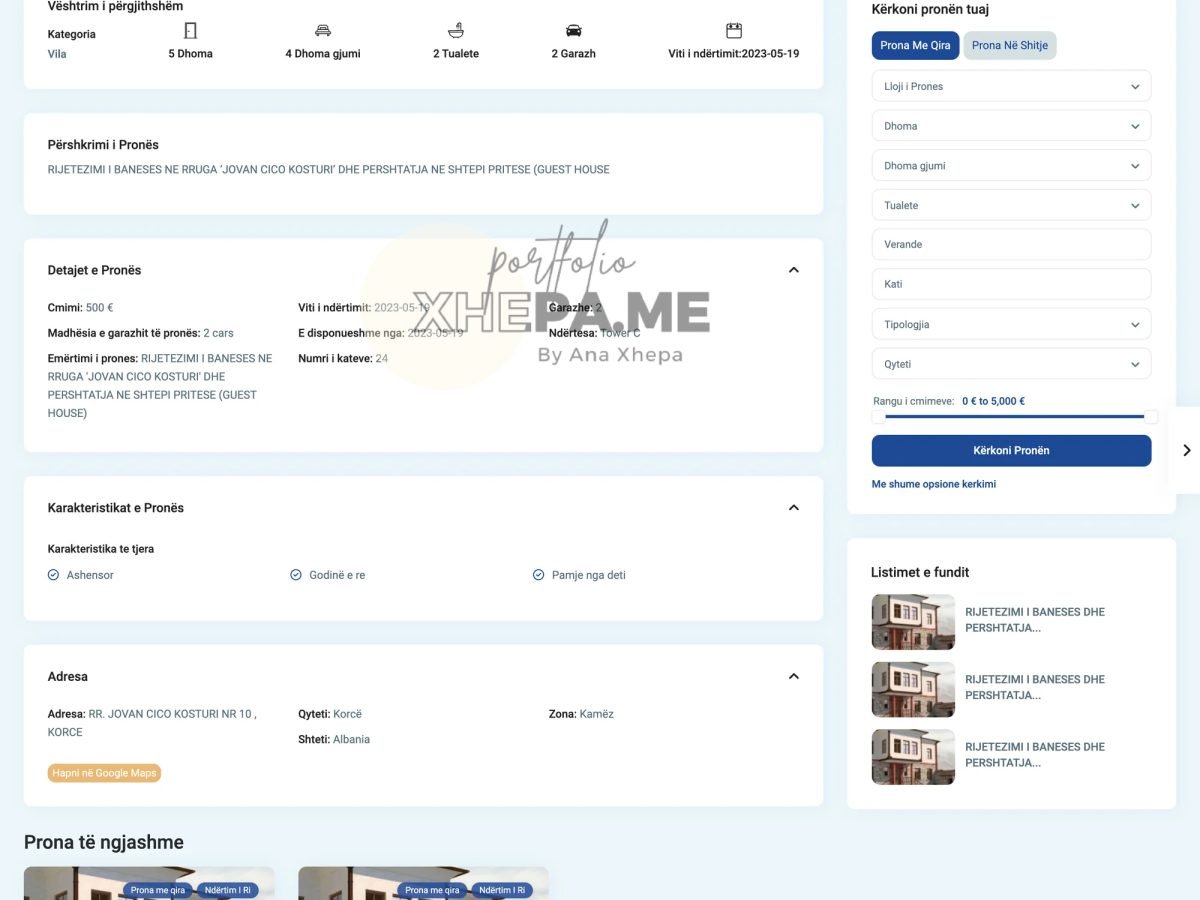Screen dimensions: 1200x900
Task: Click the calendar icon for Viti i ndërtimit
Action: (x=734, y=30)
